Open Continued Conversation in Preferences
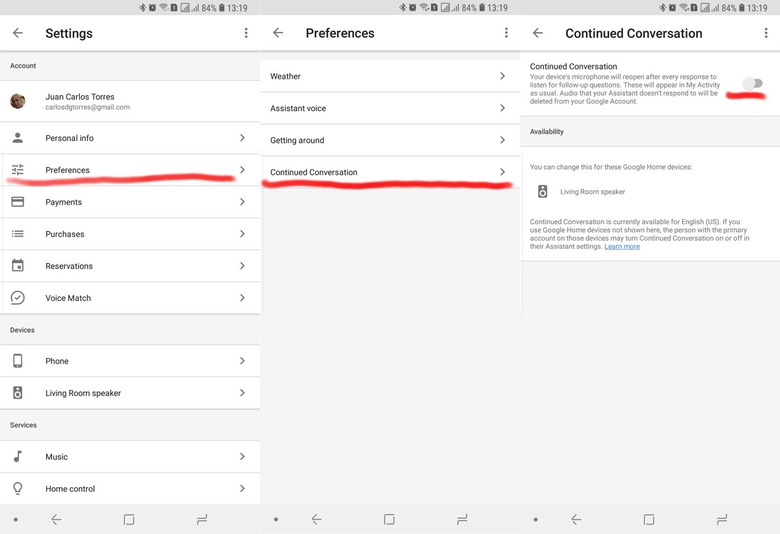This screenshot has width=780, height=534. [x=390, y=172]
